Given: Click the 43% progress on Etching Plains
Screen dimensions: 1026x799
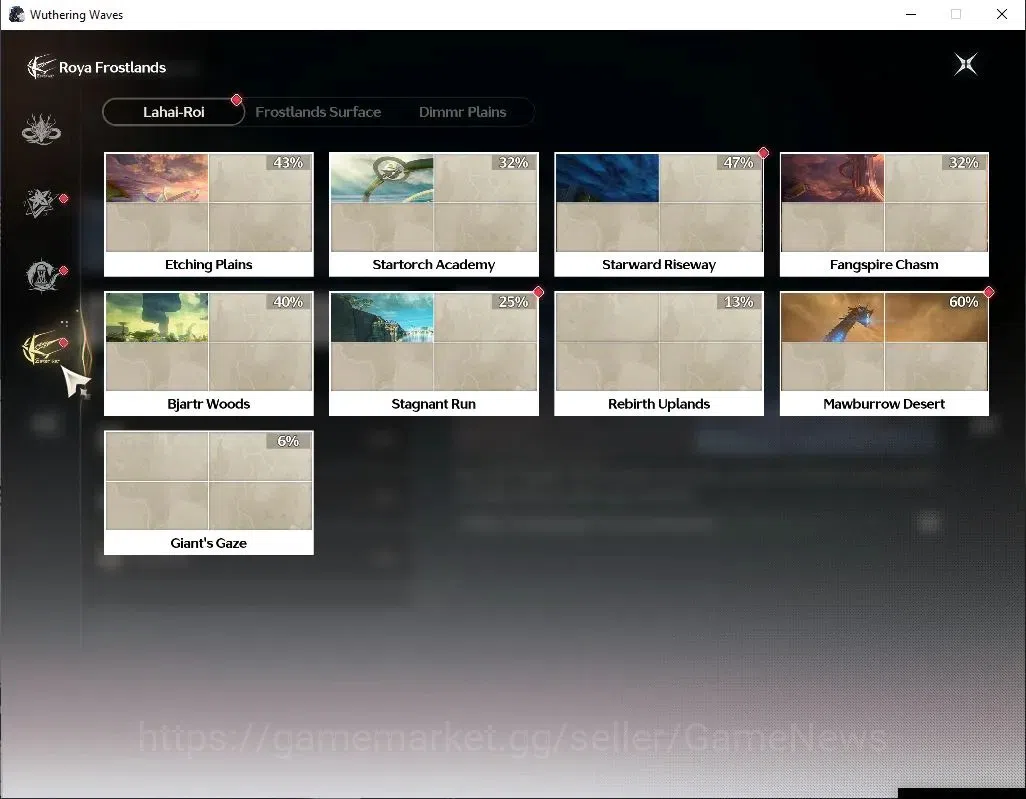Looking at the screenshot, I should (288, 162).
